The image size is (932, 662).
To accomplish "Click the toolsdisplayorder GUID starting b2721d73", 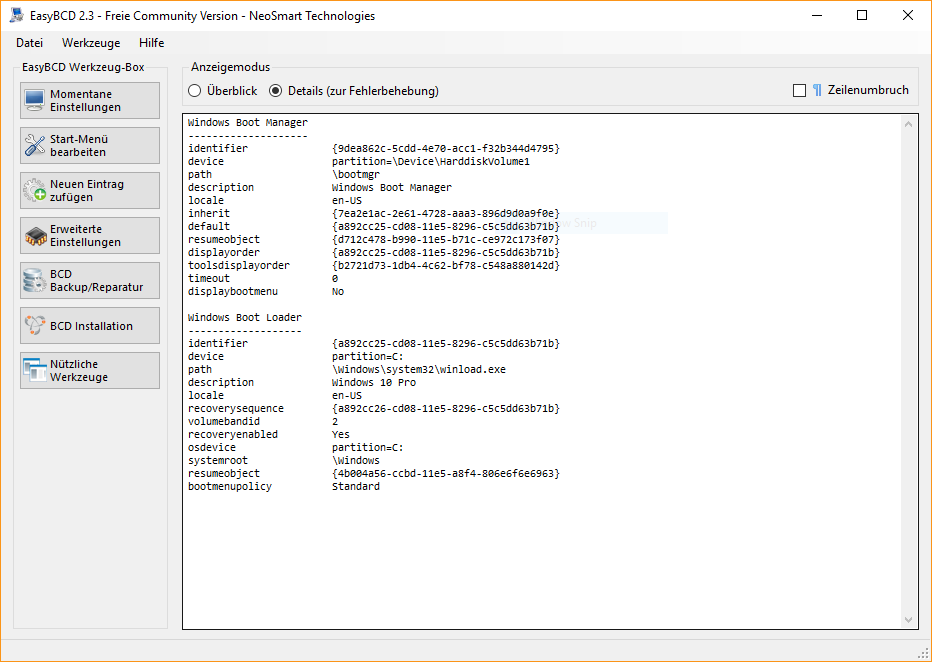I will (x=446, y=266).
